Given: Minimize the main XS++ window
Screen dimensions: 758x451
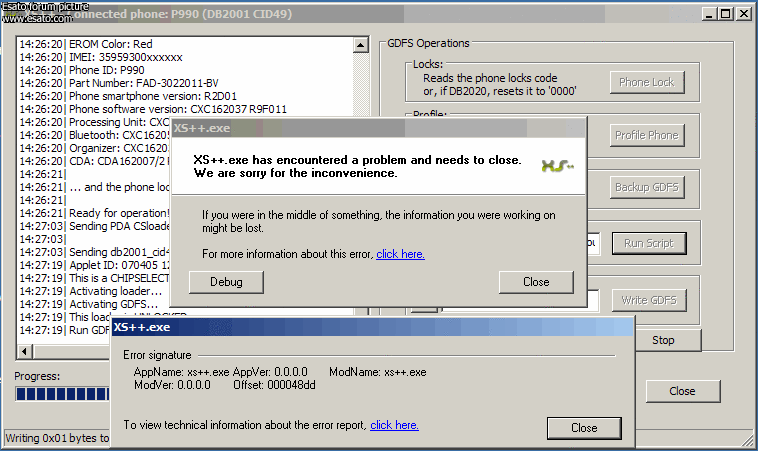Looking at the screenshot, I should tap(709, 14).
